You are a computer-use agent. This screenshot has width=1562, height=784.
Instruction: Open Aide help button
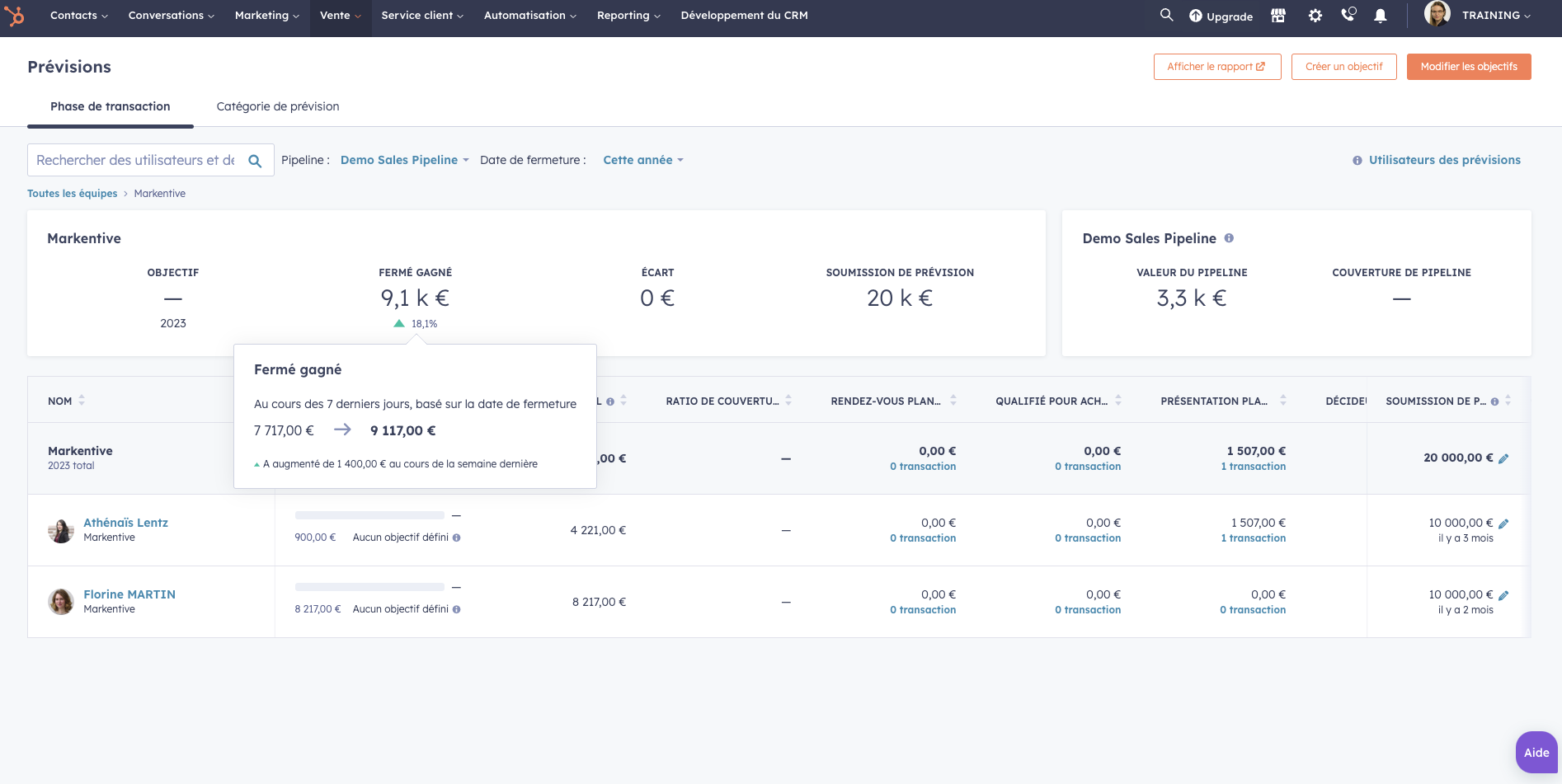point(1536,753)
